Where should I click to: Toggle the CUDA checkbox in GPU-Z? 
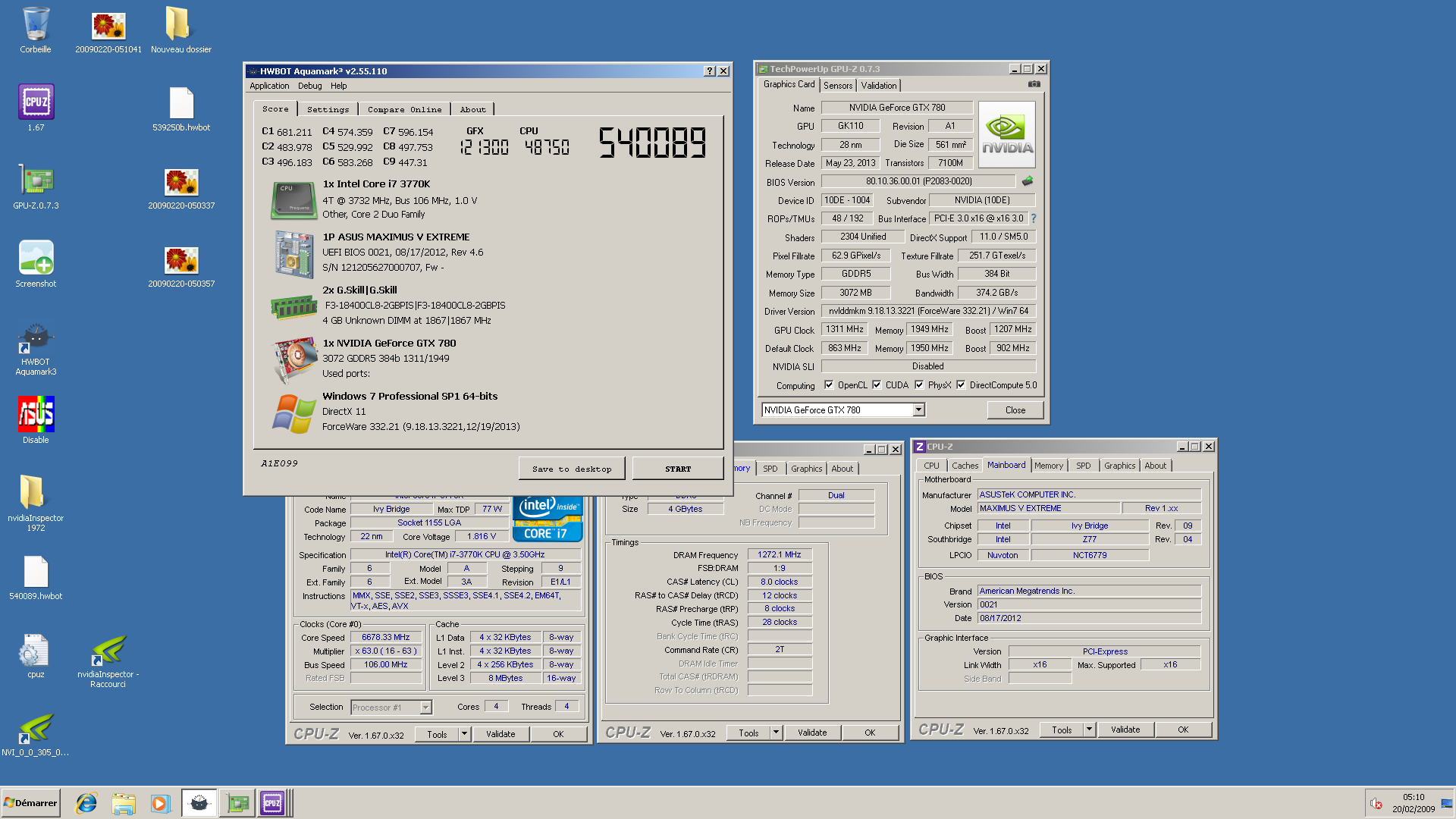click(x=877, y=384)
